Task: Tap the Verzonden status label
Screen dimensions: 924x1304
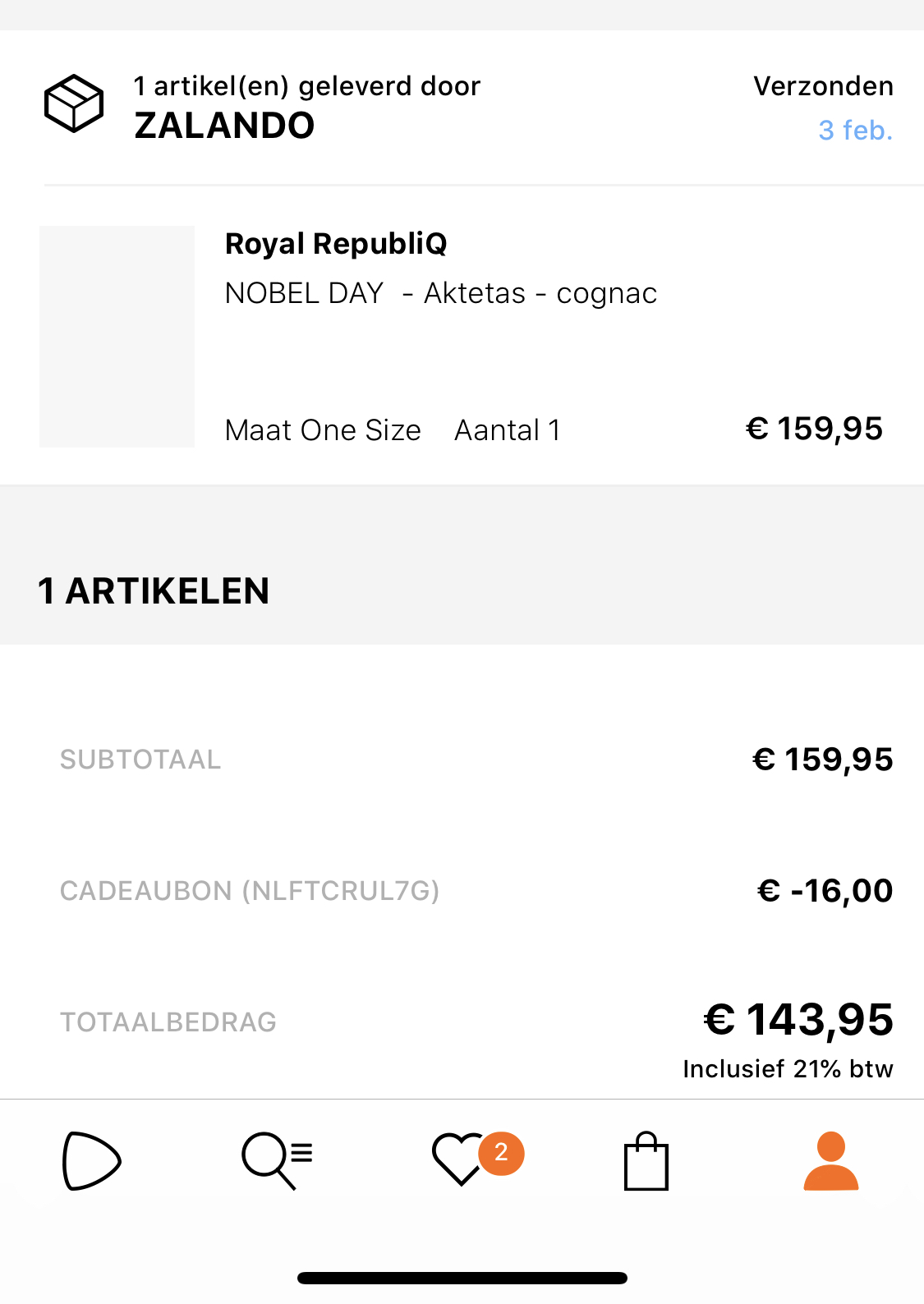Action: point(823,86)
